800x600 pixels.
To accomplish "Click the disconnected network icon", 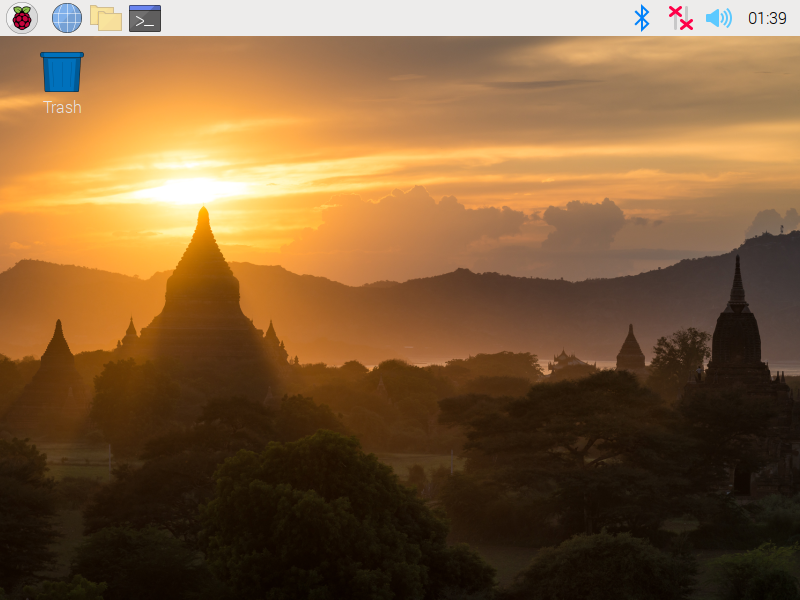I will tap(681, 18).
